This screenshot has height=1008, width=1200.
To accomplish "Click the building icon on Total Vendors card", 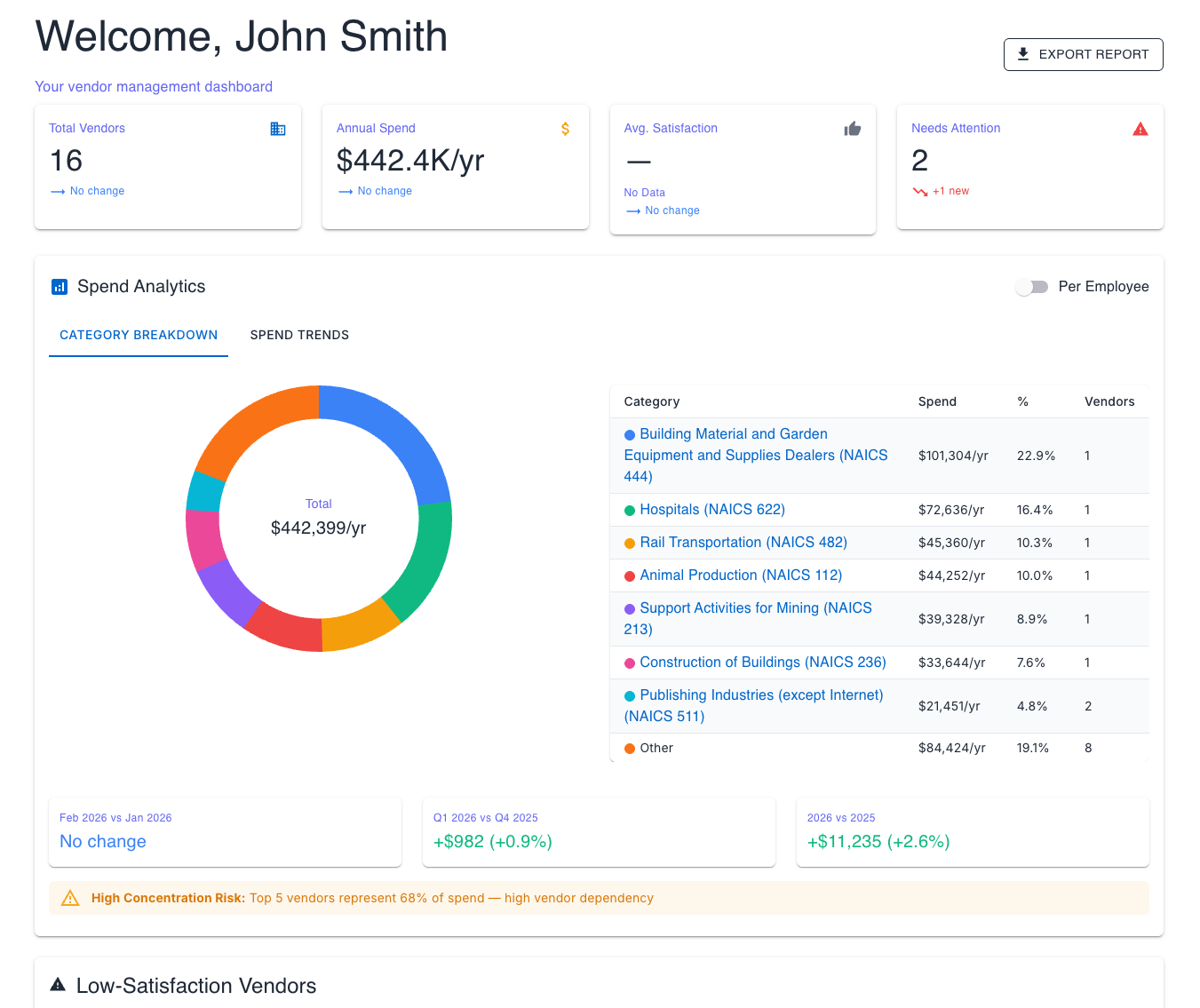I will point(278,128).
